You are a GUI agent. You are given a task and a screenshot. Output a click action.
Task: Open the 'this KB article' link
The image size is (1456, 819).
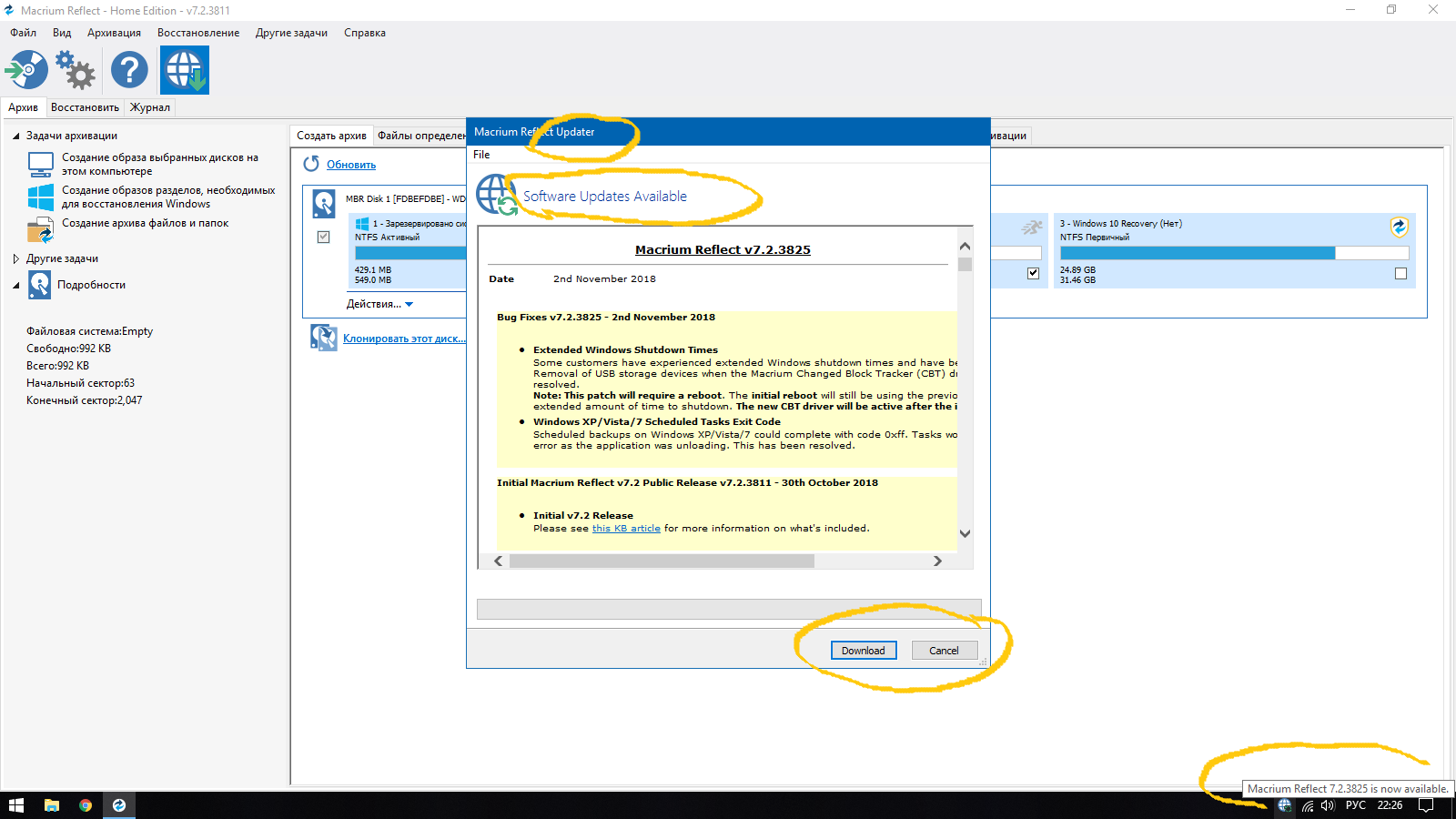(626, 528)
